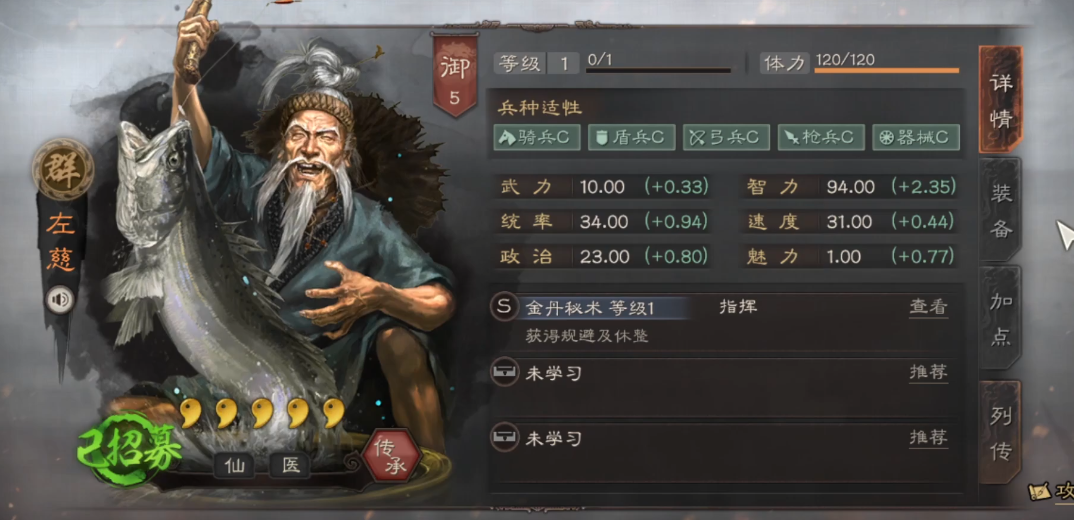Click 查看 to view the skill

coord(928,308)
